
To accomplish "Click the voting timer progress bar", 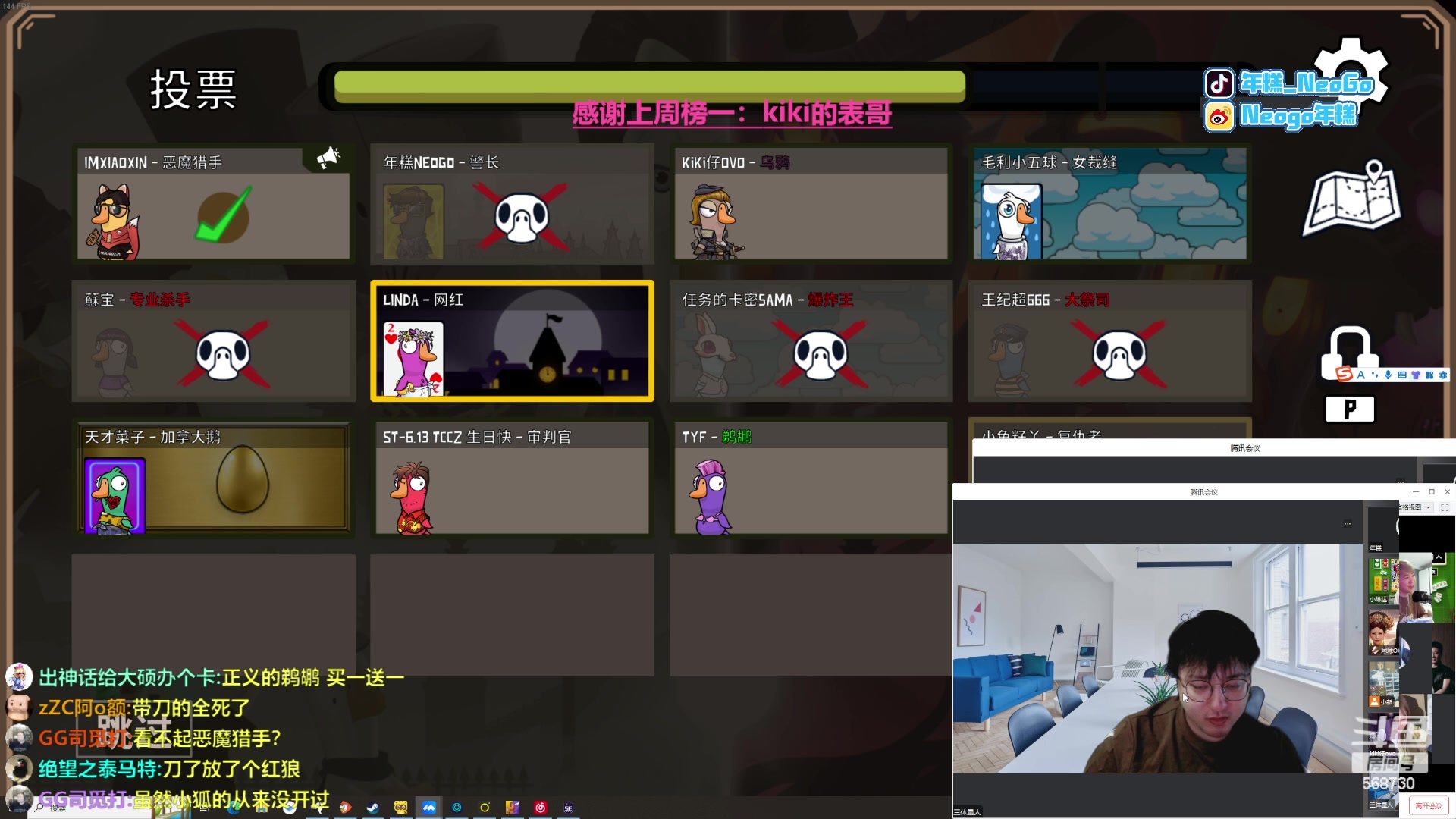I will tap(650, 86).
